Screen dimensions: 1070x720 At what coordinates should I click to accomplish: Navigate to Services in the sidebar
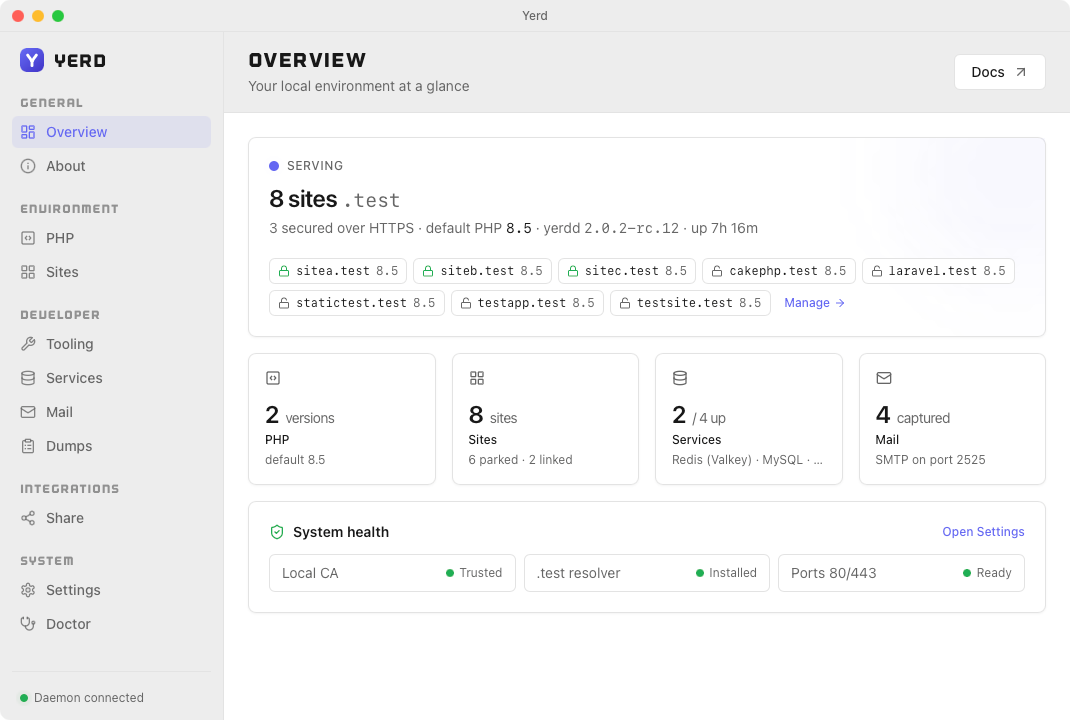(x=111, y=378)
